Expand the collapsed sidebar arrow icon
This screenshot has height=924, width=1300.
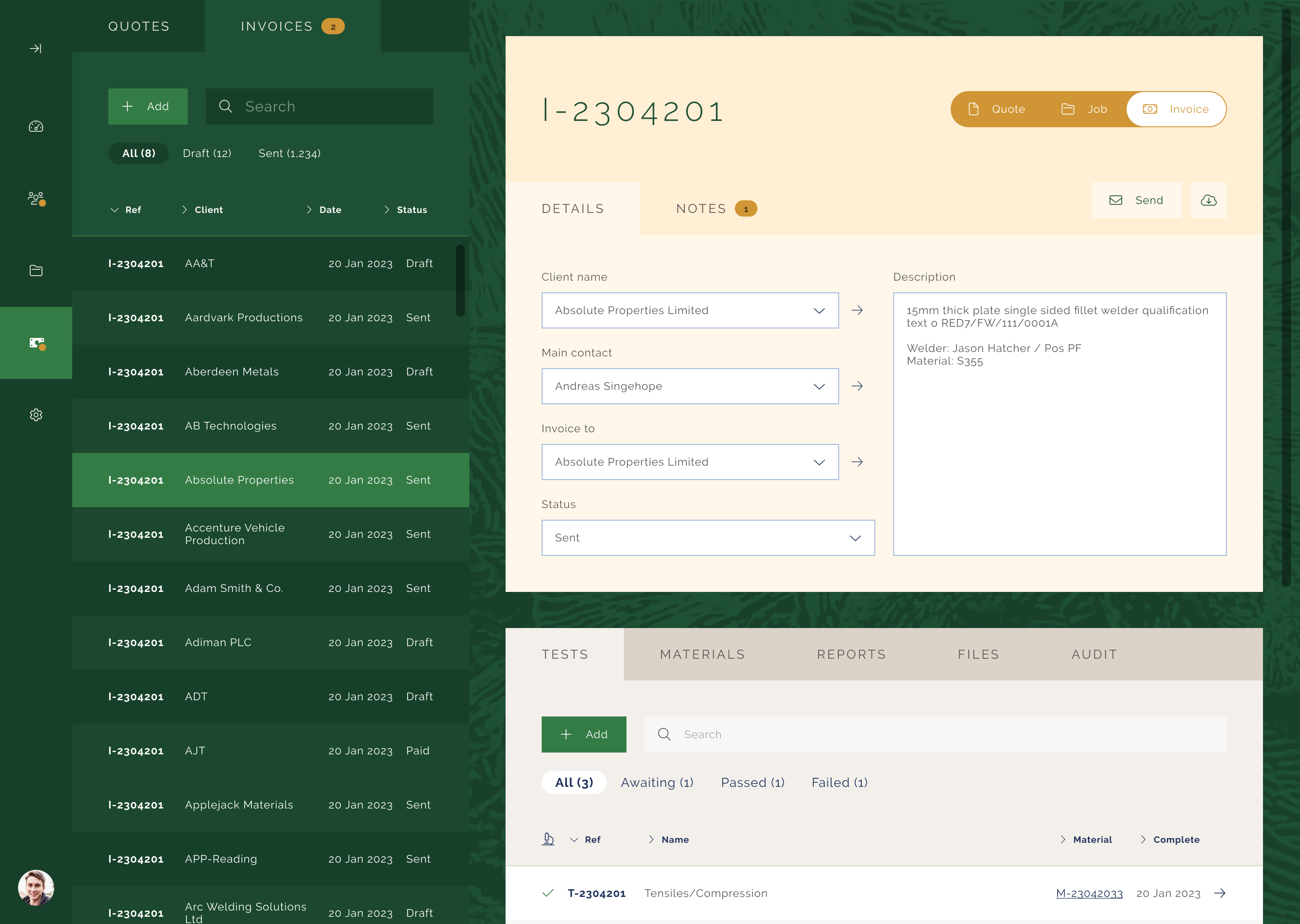pyautogui.click(x=35, y=49)
